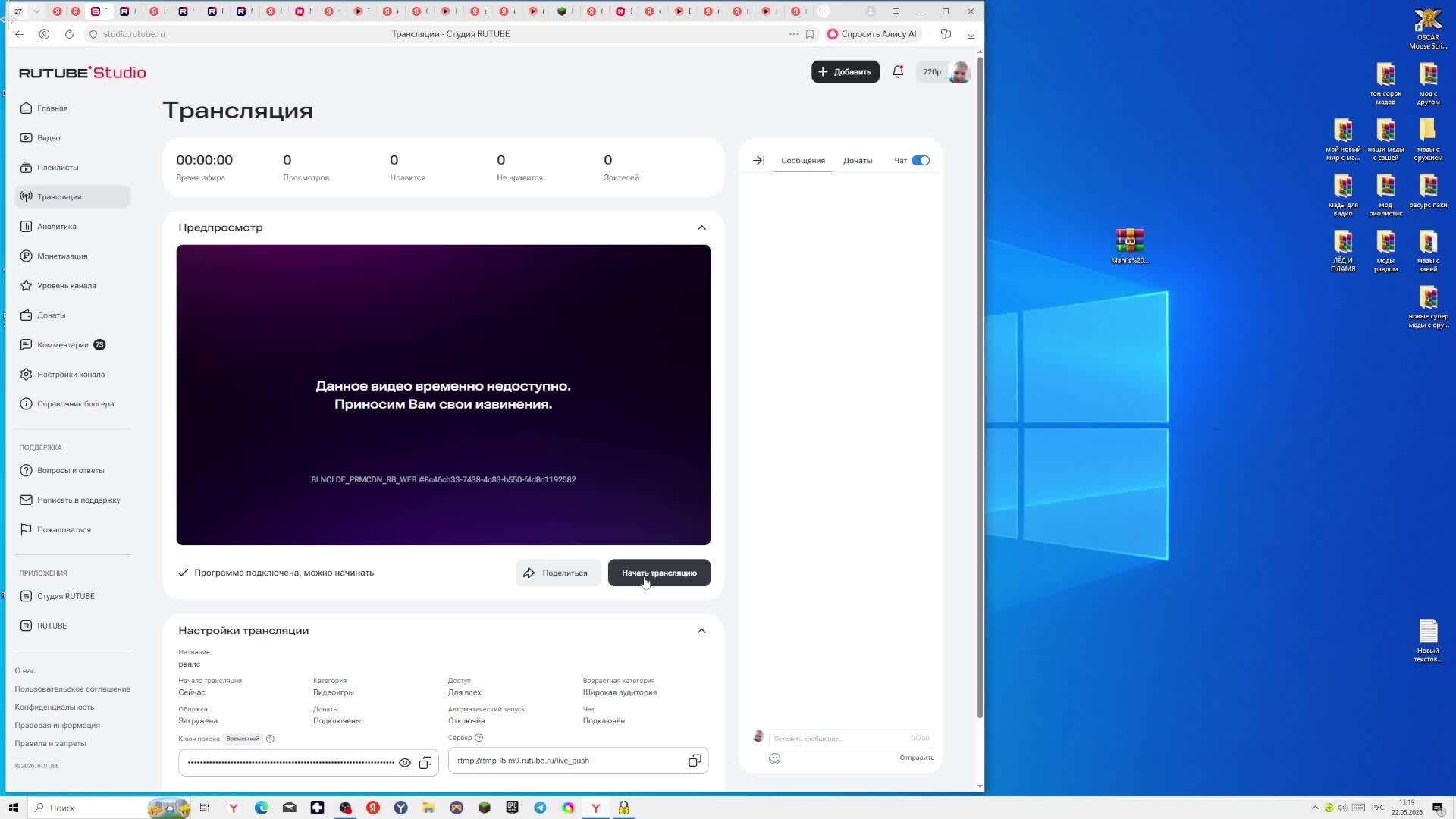The image size is (1456, 819).
Task: Open notifications bell
Action: point(898,71)
